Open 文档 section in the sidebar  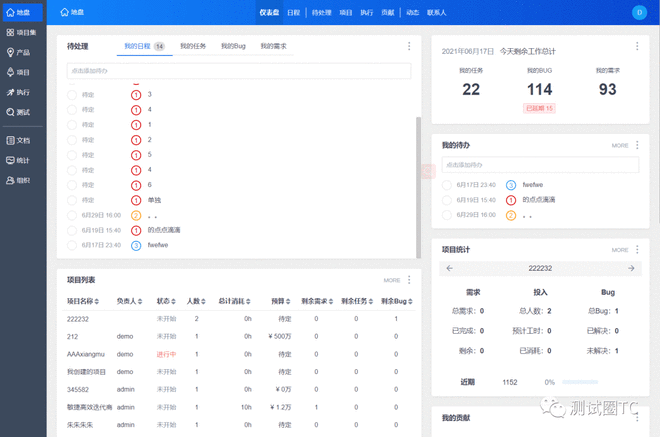click(x=22, y=140)
